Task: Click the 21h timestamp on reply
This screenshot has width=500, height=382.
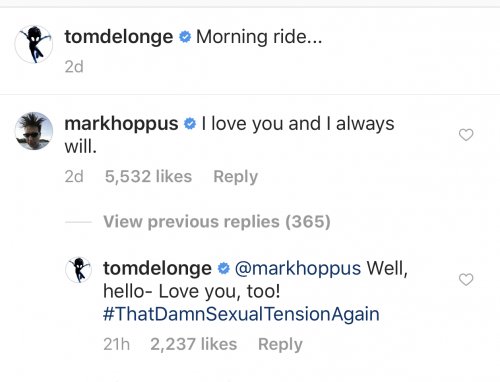Action: 116,344
